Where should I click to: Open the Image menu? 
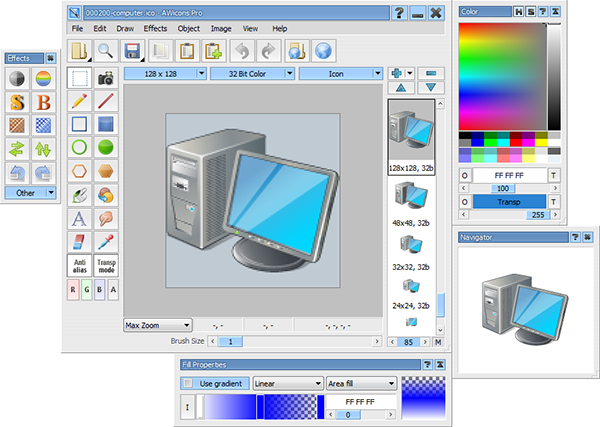pyautogui.click(x=221, y=29)
